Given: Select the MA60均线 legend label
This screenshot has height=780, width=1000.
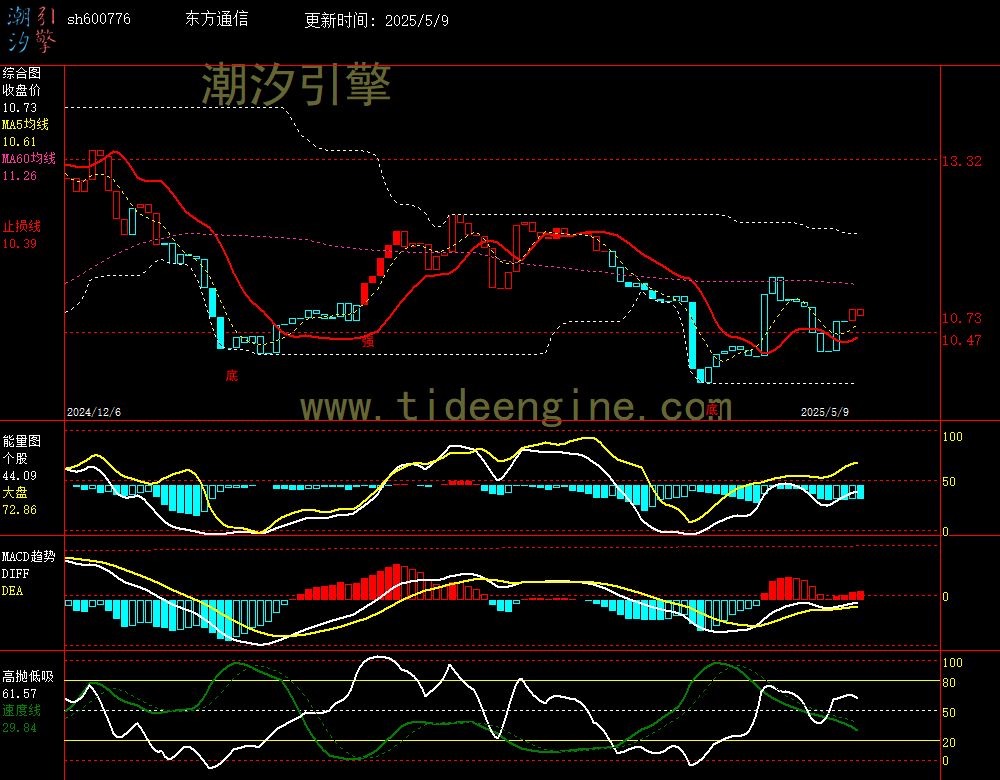Looking at the screenshot, I should point(29,158).
